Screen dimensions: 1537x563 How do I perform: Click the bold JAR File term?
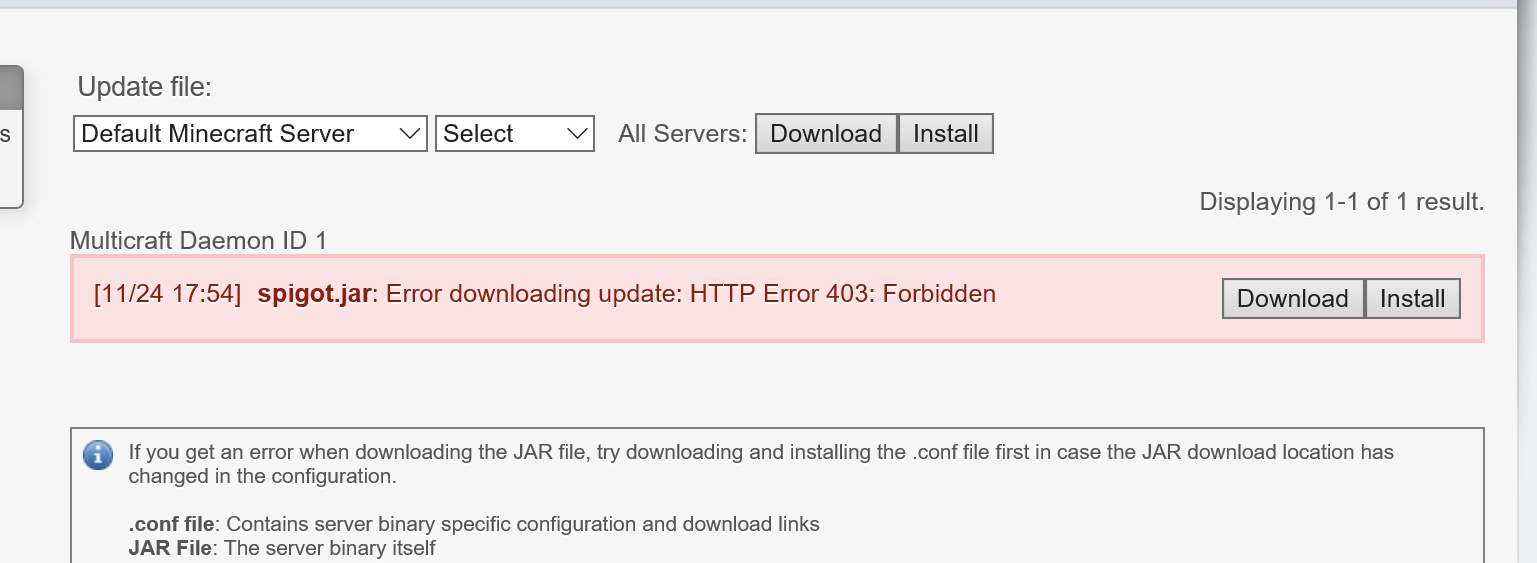tap(169, 548)
